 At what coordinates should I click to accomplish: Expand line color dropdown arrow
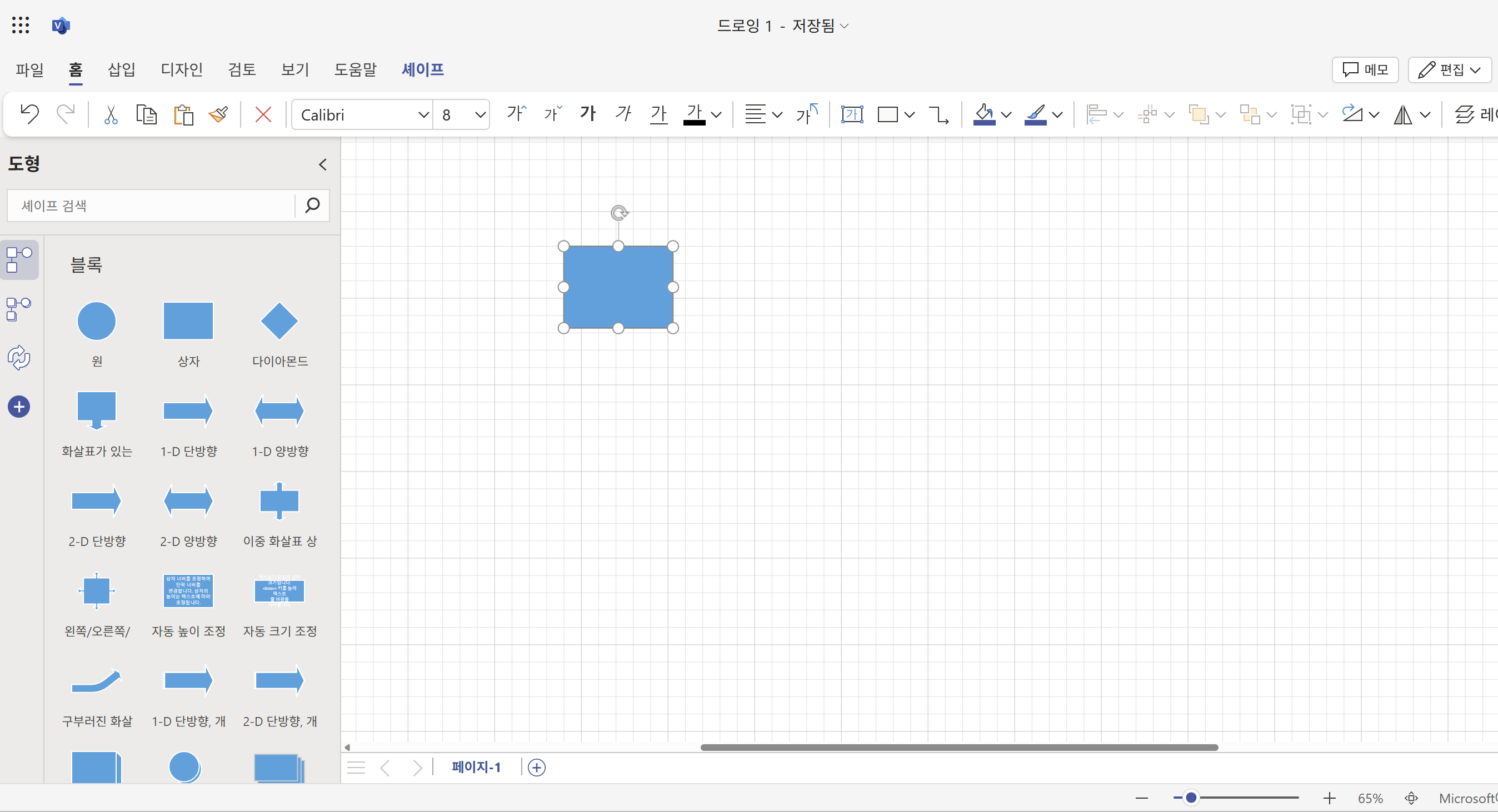click(1058, 114)
